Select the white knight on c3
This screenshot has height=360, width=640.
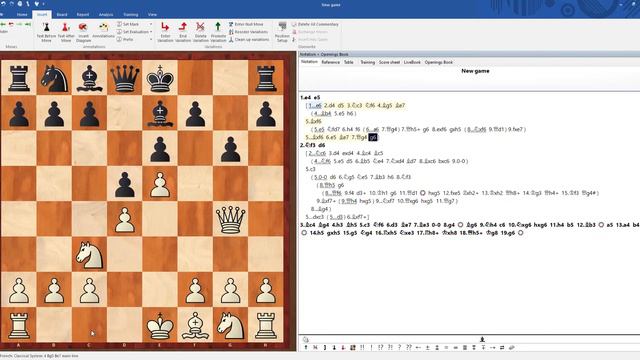[x=89, y=255]
